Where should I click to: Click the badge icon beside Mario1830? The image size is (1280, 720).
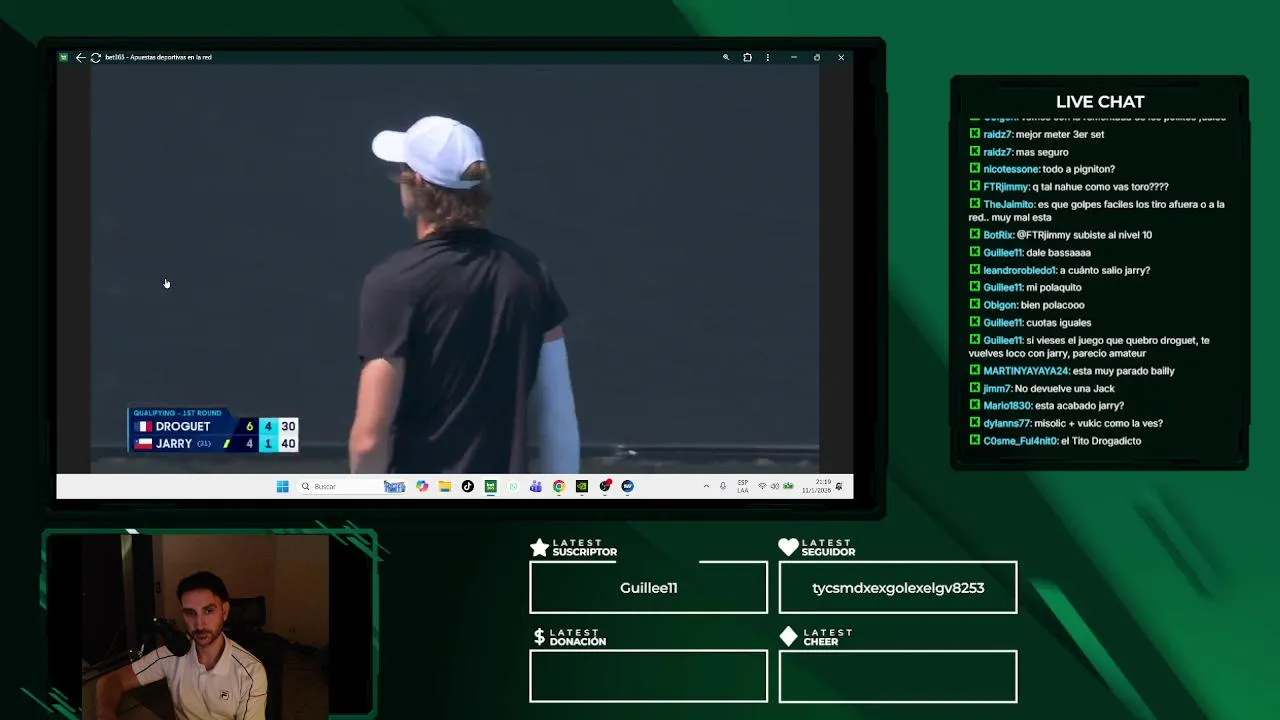click(x=975, y=405)
